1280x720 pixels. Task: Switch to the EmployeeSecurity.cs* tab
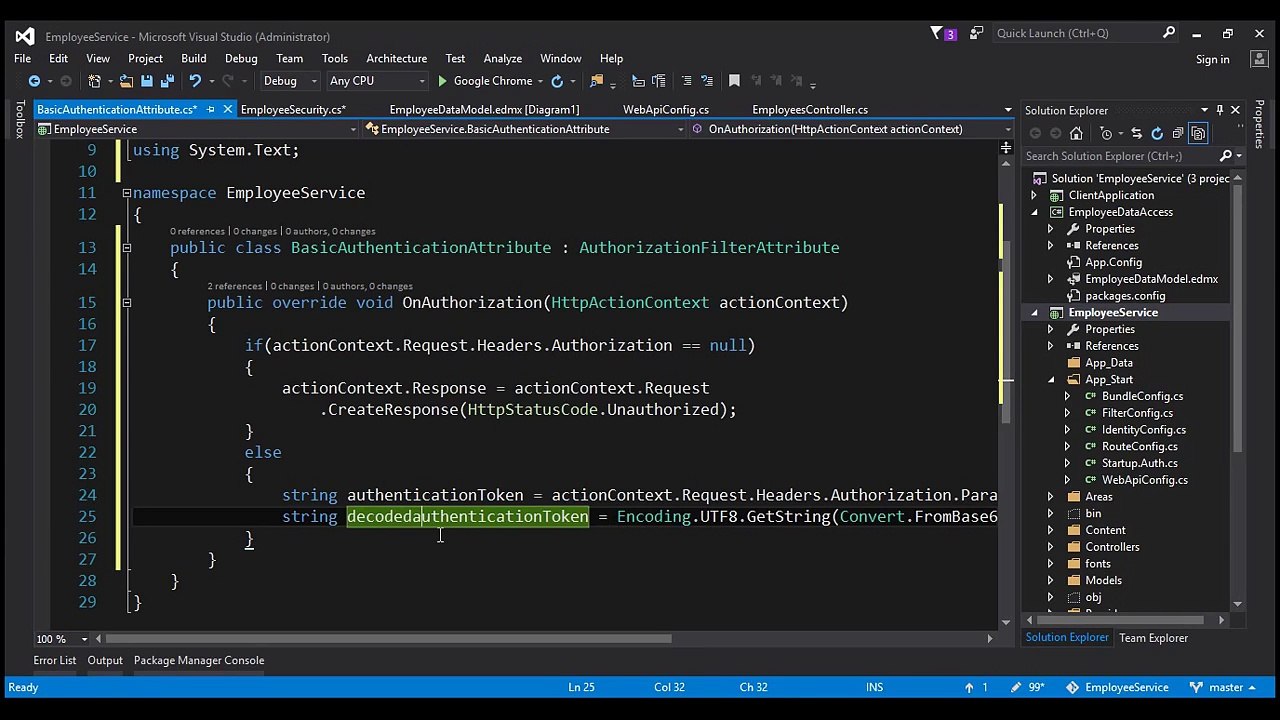(293, 110)
